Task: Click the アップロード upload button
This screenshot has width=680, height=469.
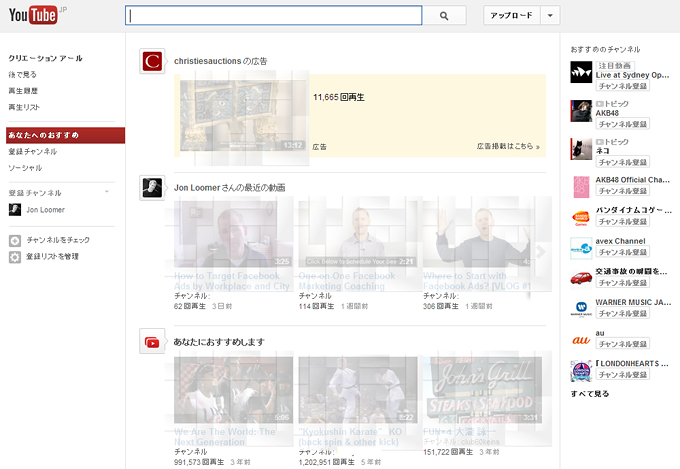Action: pyautogui.click(x=511, y=16)
